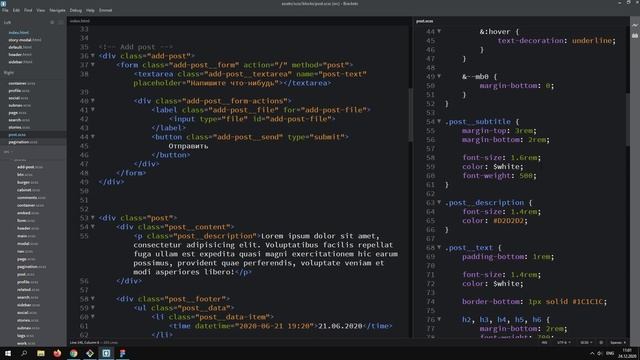Collapse div fold at line 40
This screenshot has width=640, height=360.
coord(93,100)
